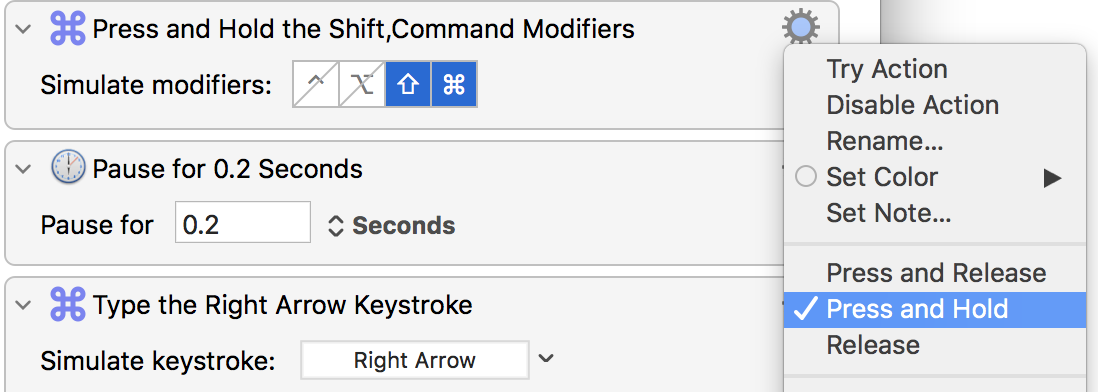The height and width of the screenshot is (392, 1098).
Task: Click the gear icon of the modifiers action
Action: pyautogui.click(x=800, y=28)
